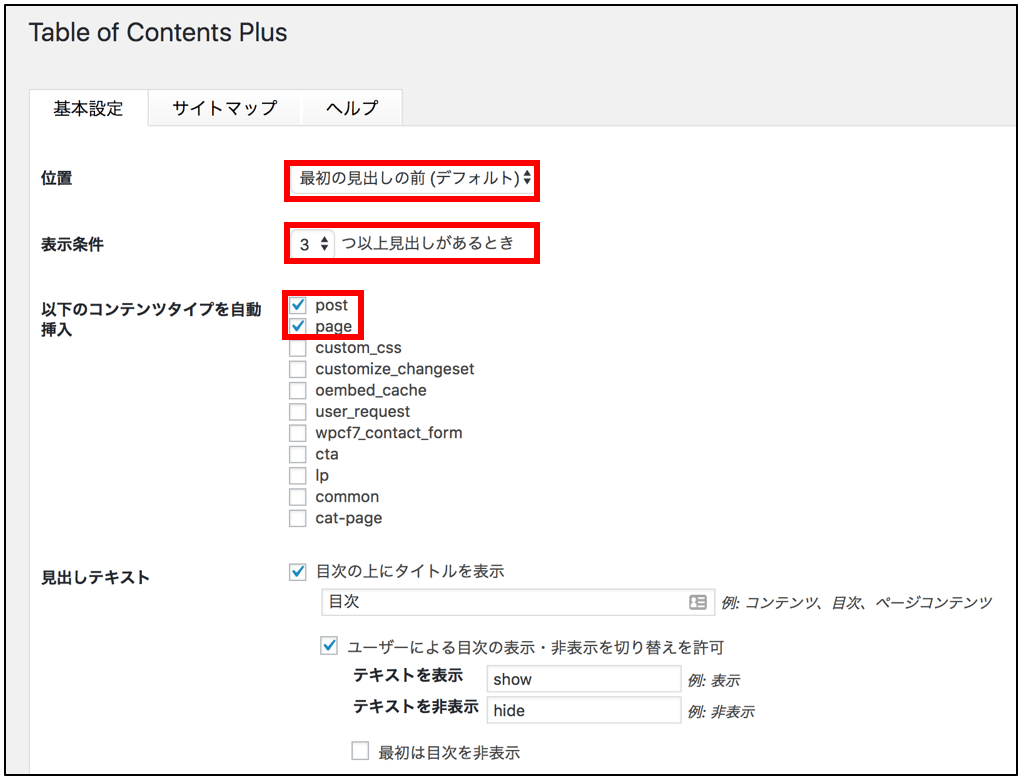Enable customize_changeset checkbox
Screen dimensions: 1020x778
(x=298, y=369)
